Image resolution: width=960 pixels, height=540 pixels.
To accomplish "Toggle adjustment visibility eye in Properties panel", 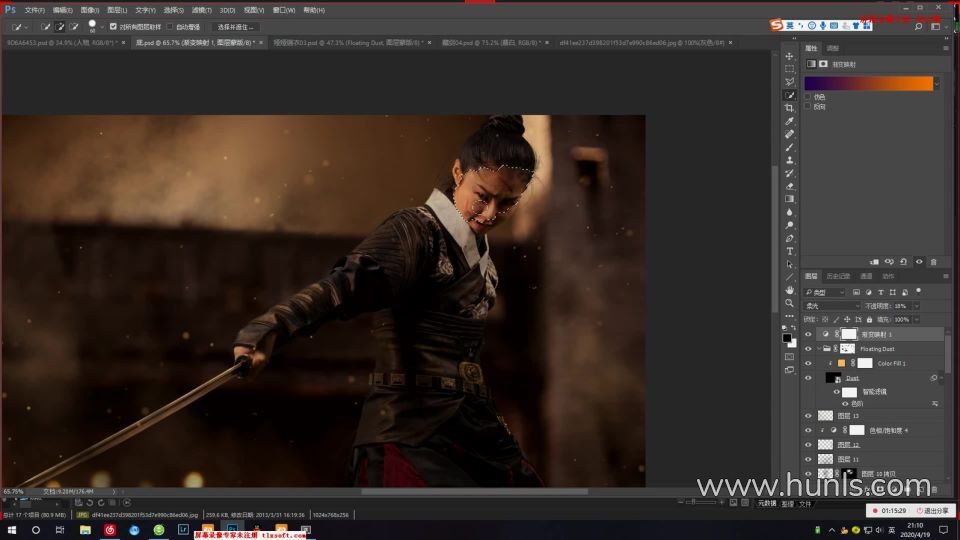I will tap(919, 262).
